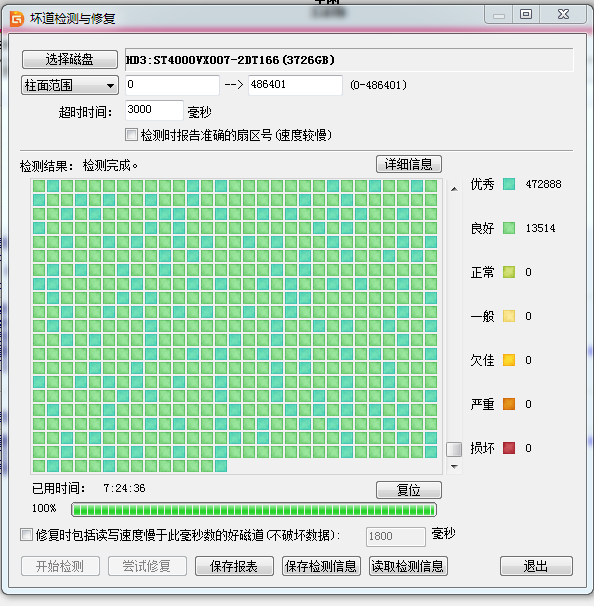Click the 读取检测信息 button

point(408,566)
